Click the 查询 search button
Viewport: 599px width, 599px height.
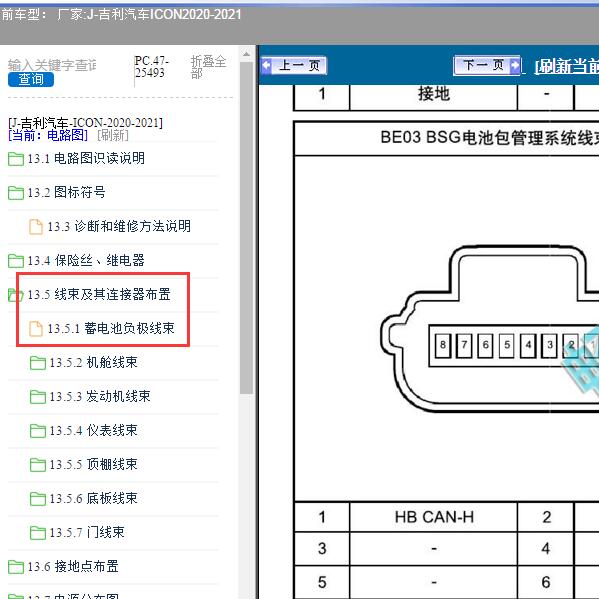click(x=31, y=79)
